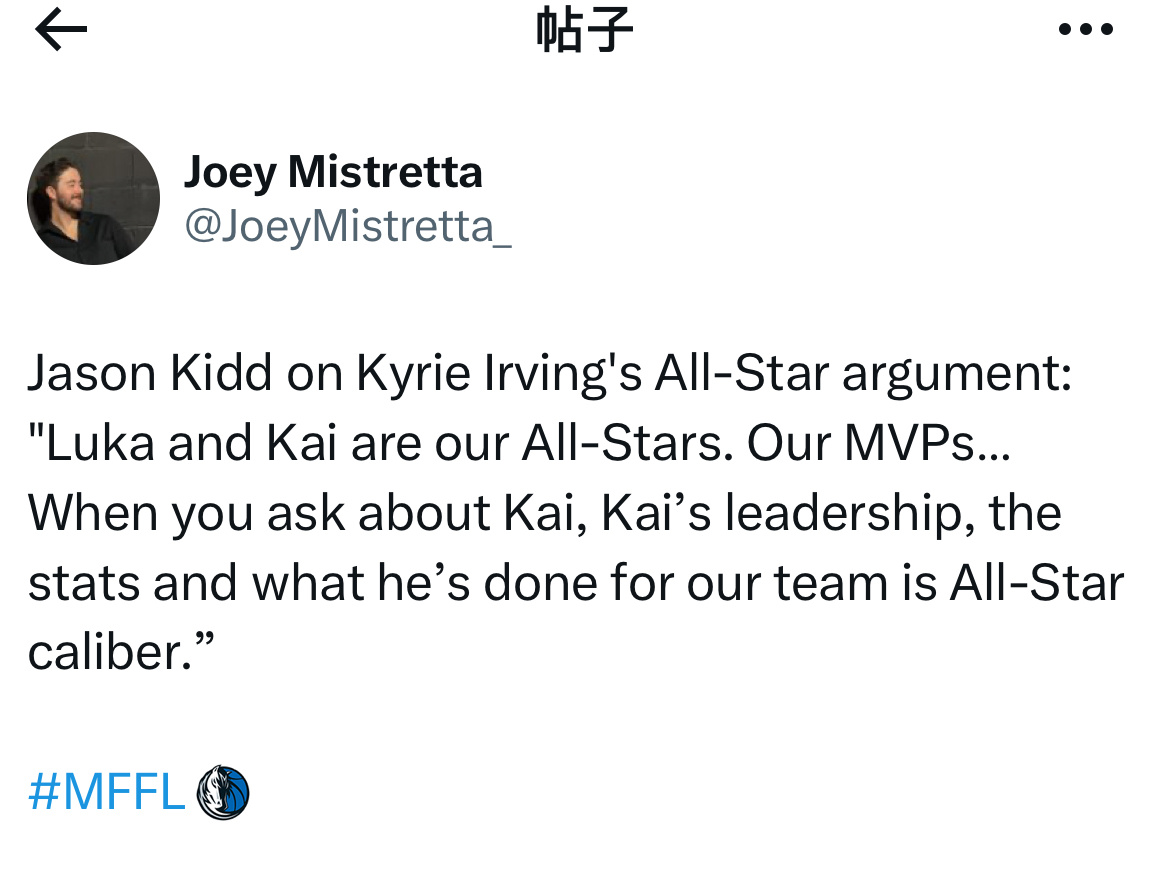Image resolution: width=1170 pixels, height=869 pixels.
Task: Open Joey Mistretta's profile picture
Action: [93, 198]
